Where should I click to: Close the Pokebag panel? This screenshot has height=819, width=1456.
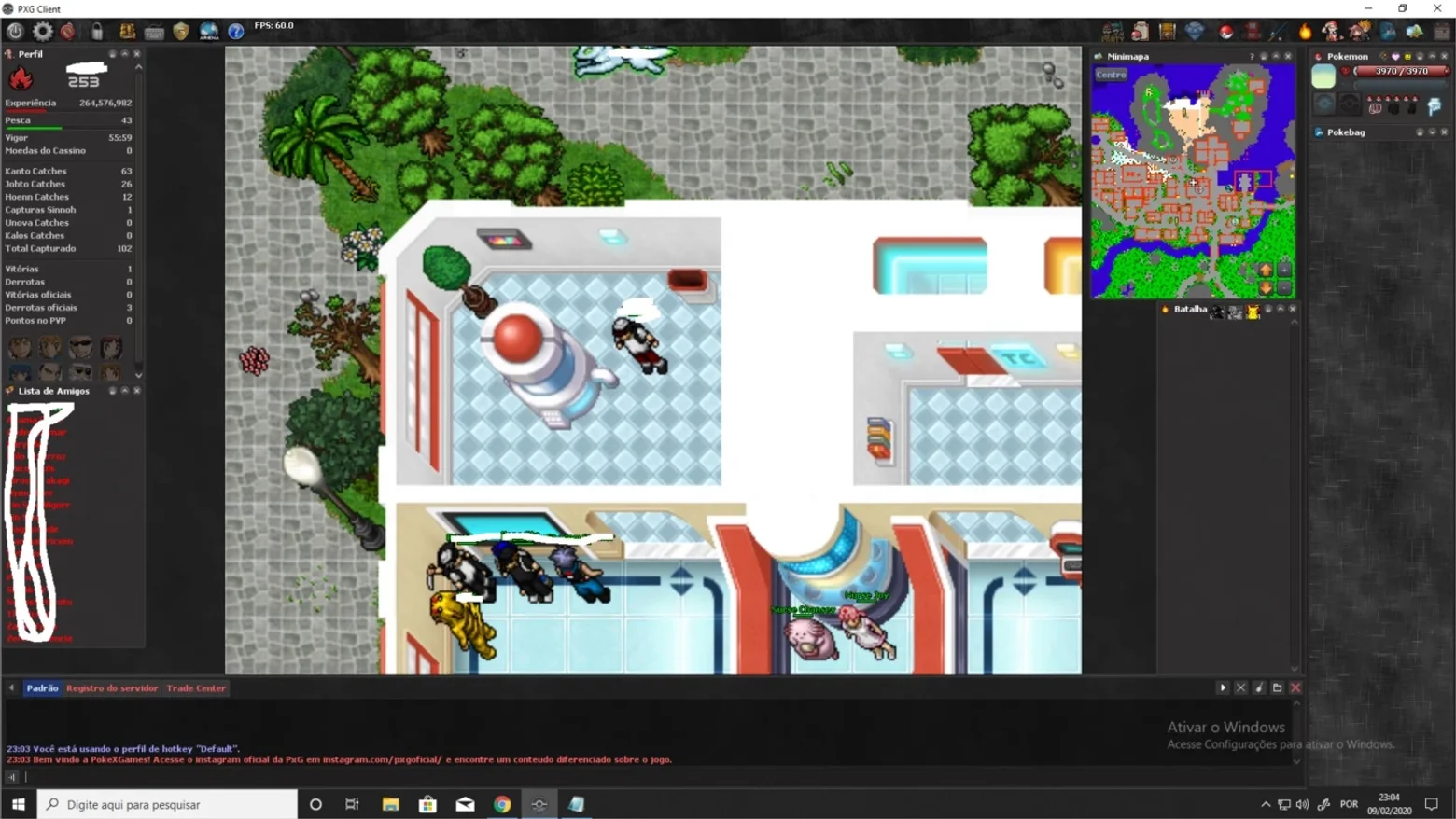click(x=1445, y=132)
